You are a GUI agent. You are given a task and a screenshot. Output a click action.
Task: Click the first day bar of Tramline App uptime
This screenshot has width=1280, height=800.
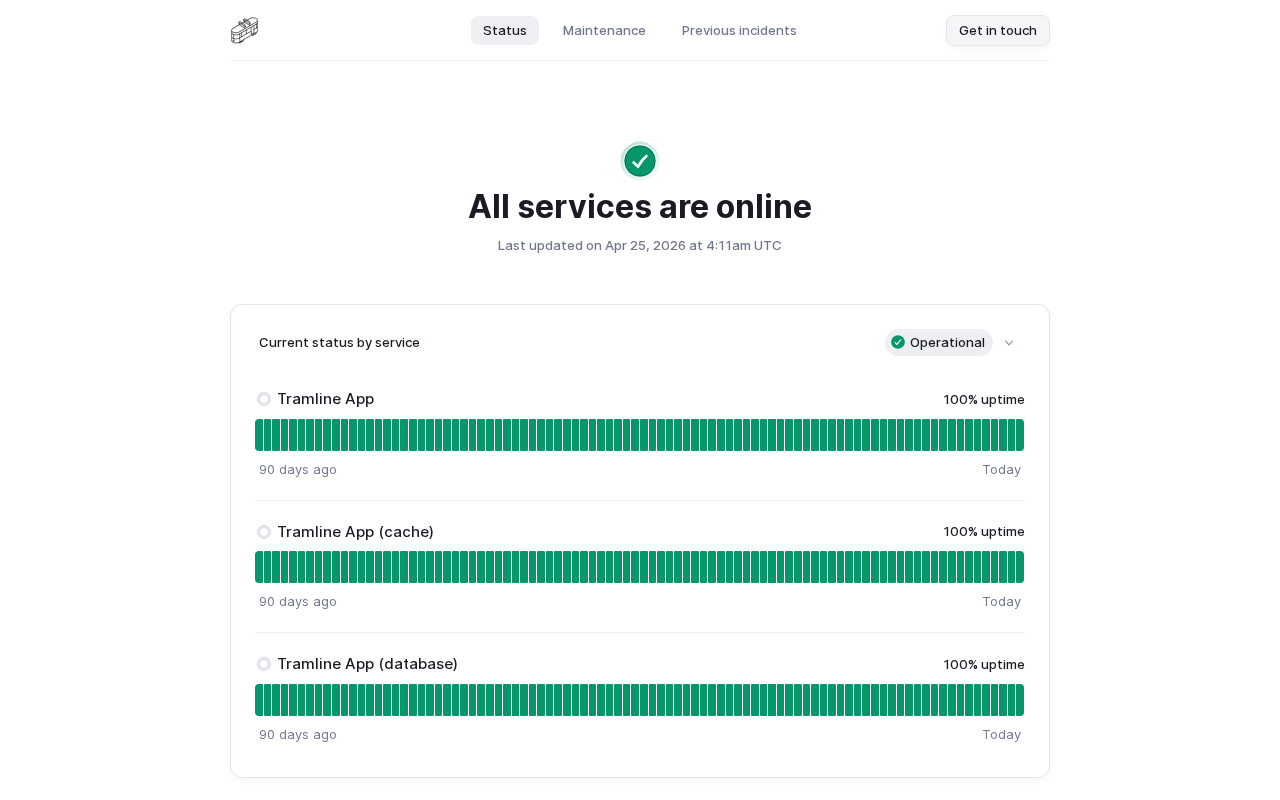click(259, 435)
